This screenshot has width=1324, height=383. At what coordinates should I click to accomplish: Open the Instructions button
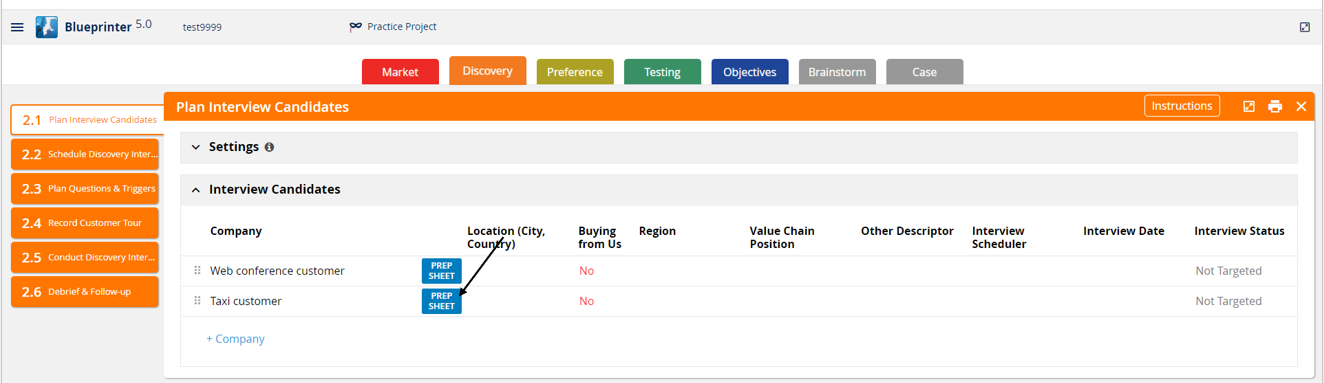point(1182,106)
